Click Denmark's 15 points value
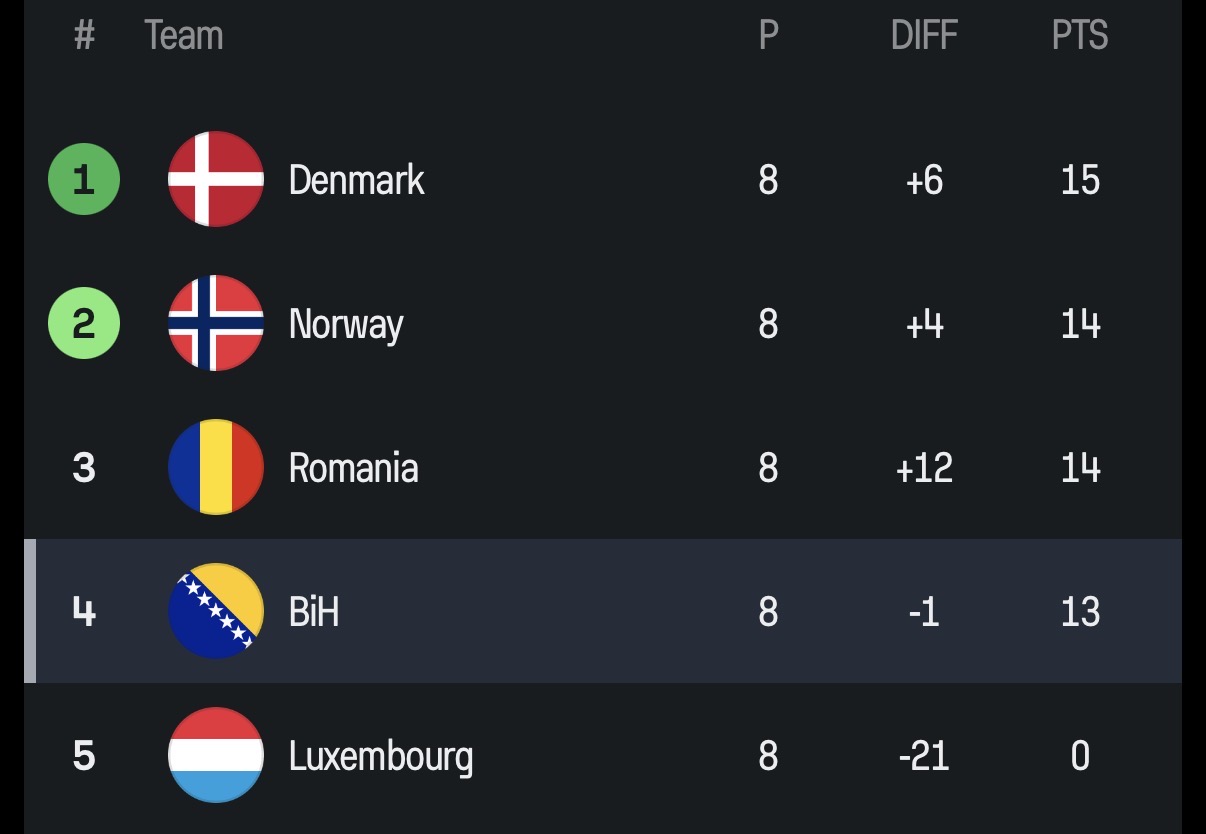1206x834 pixels. (x=1080, y=180)
